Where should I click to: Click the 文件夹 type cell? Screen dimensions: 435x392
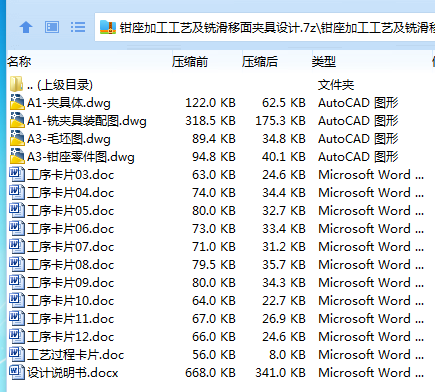pos(336,85)
